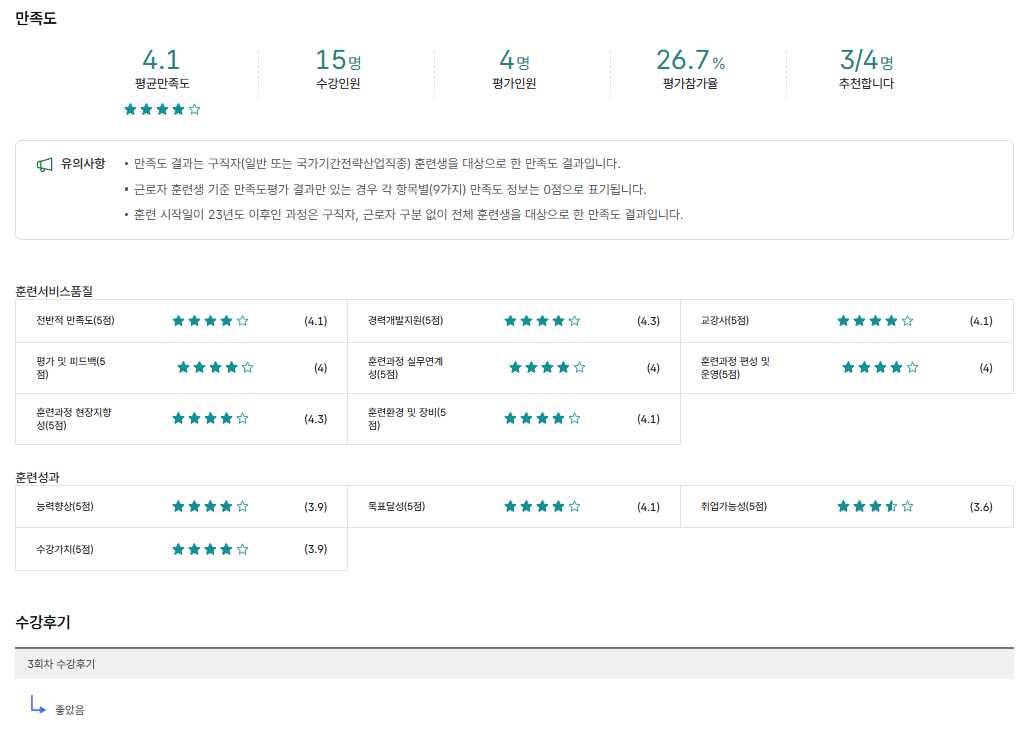
Task: Click the reply arrow icon beside 좋았음
Action: (x=38, y=705)
